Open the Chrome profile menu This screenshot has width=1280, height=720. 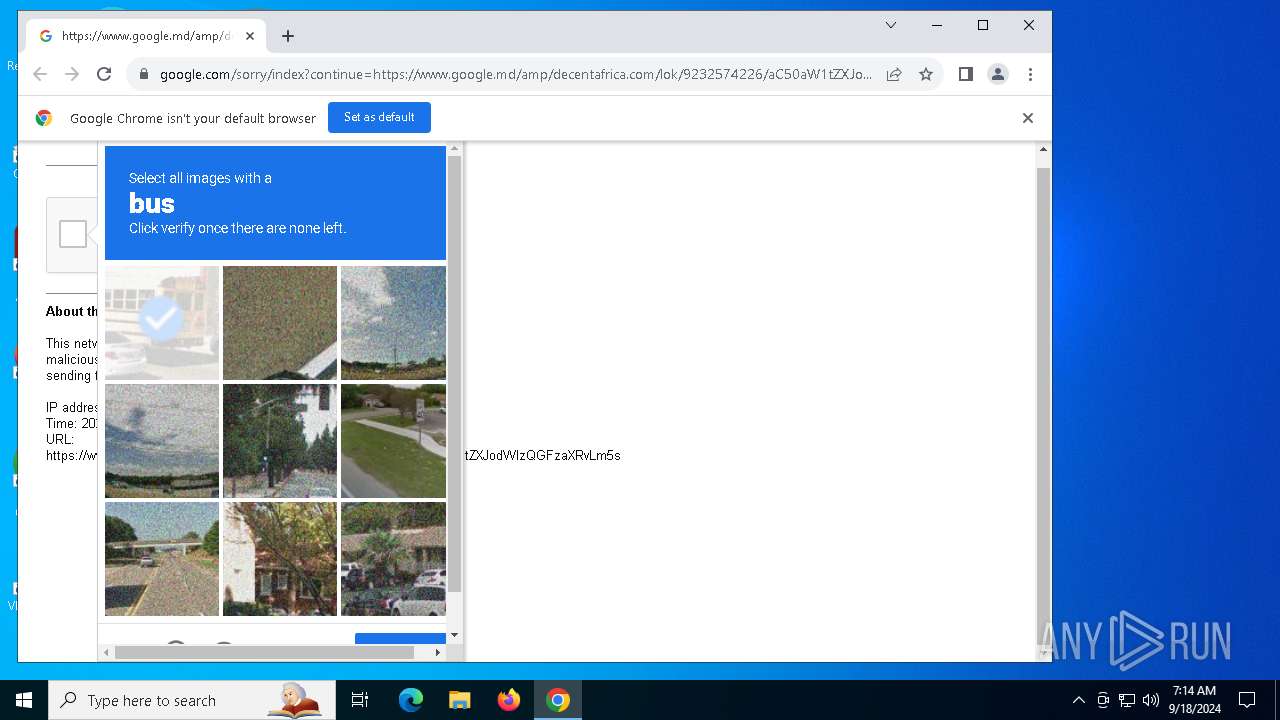click(998, 74)
